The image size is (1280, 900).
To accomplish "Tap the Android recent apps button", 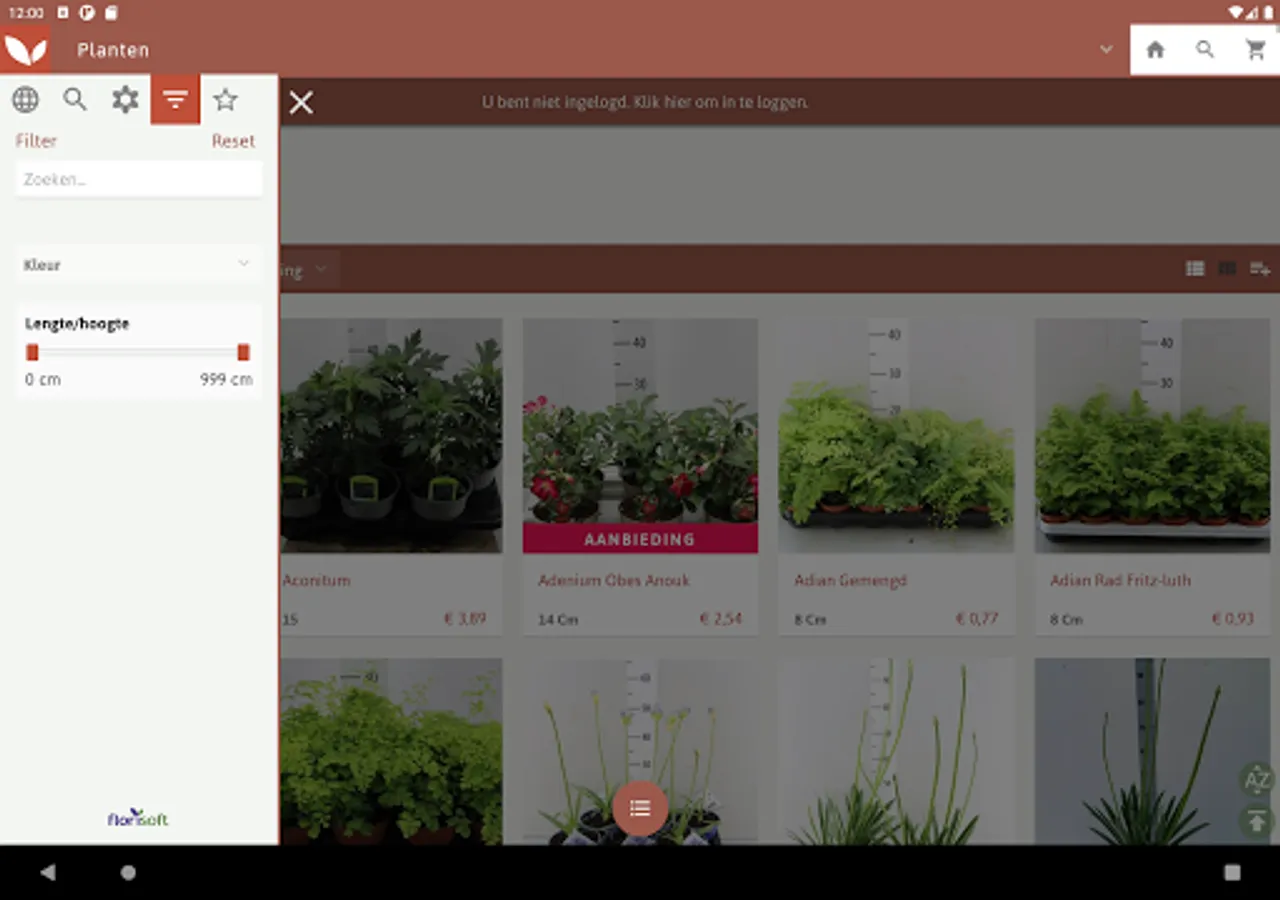I will coord(1232,872).
